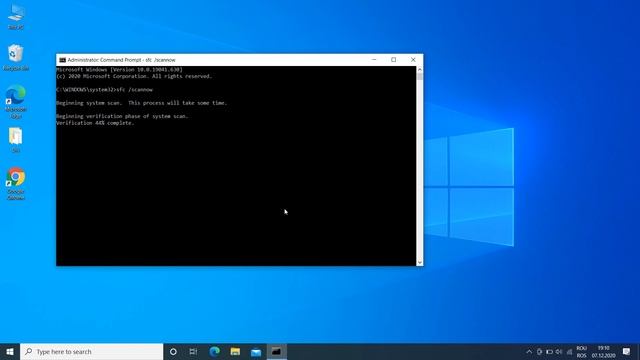Show hidden system tray icons
The height and width of the screenshot is (360, 640).
tap(529, 351)
